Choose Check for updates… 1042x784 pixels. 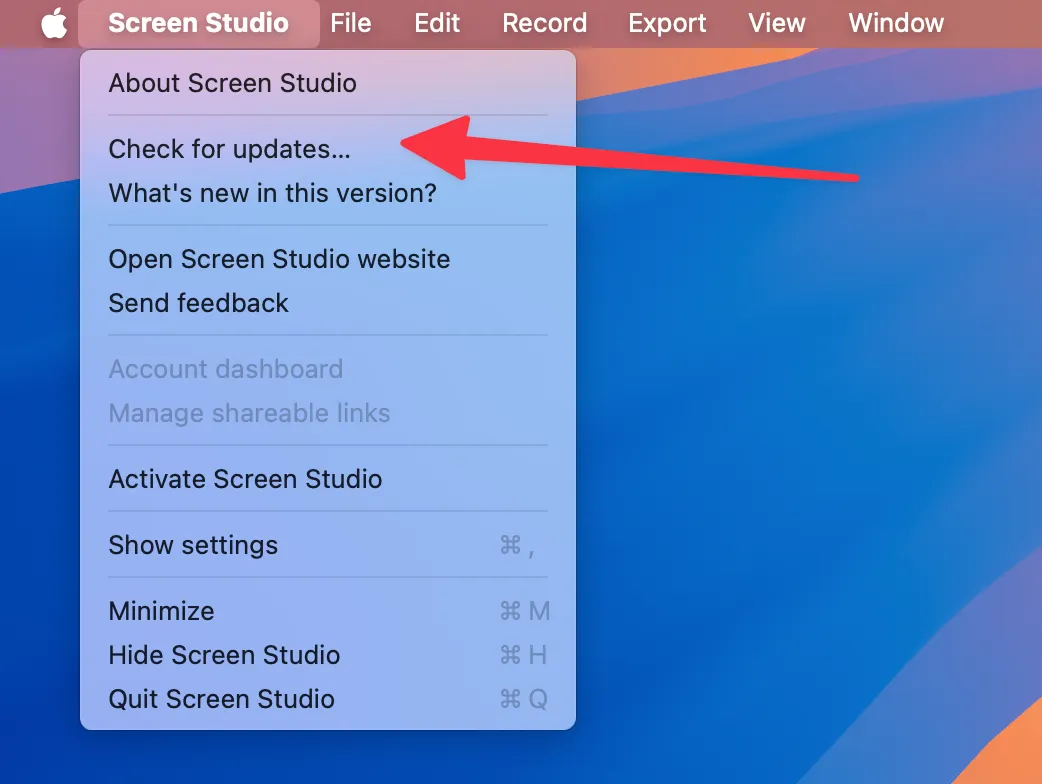pyautogui.click(x=230, y=149)
